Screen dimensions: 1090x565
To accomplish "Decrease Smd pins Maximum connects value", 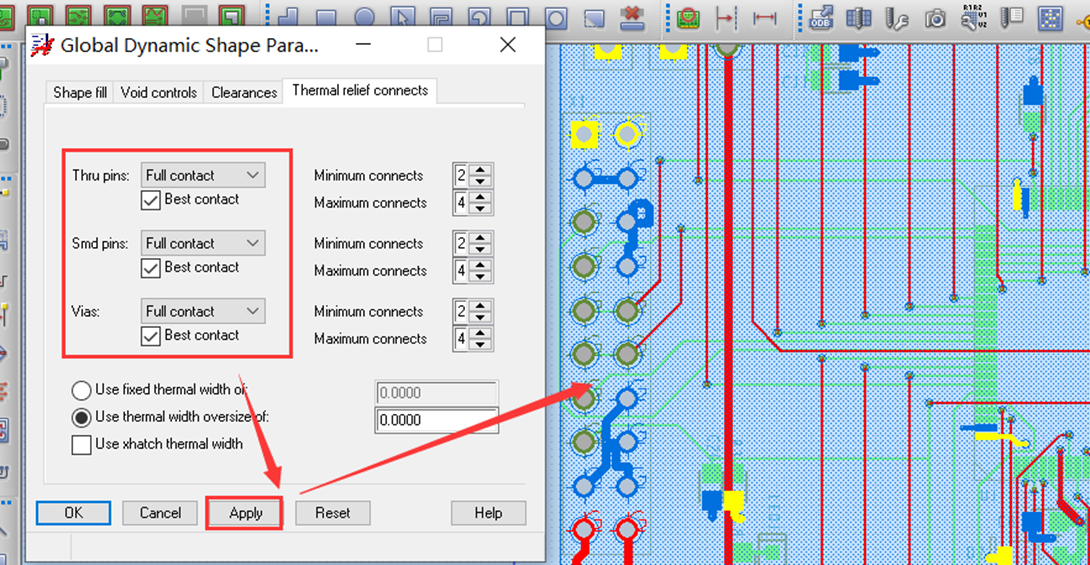I will coord(481,276).
